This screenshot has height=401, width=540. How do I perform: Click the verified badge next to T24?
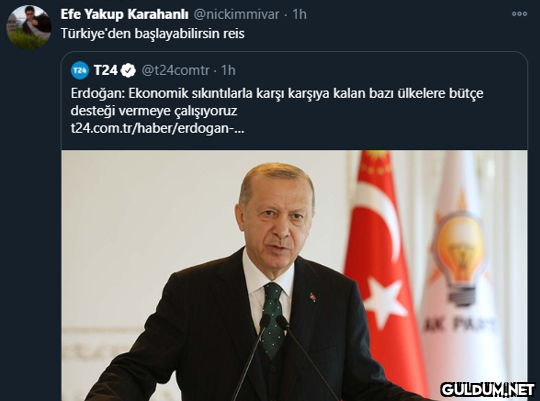tap(128, 70)
